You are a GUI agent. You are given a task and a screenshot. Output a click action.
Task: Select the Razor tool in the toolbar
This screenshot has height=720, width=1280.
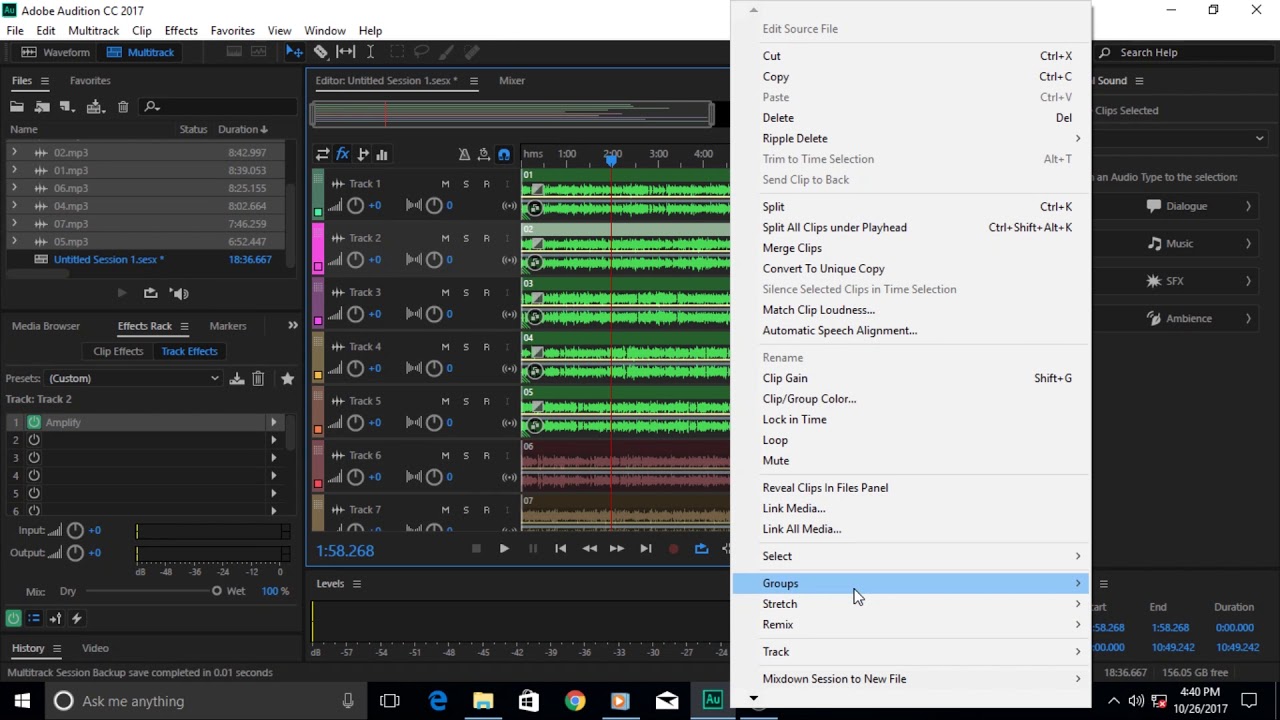[320, 52]
